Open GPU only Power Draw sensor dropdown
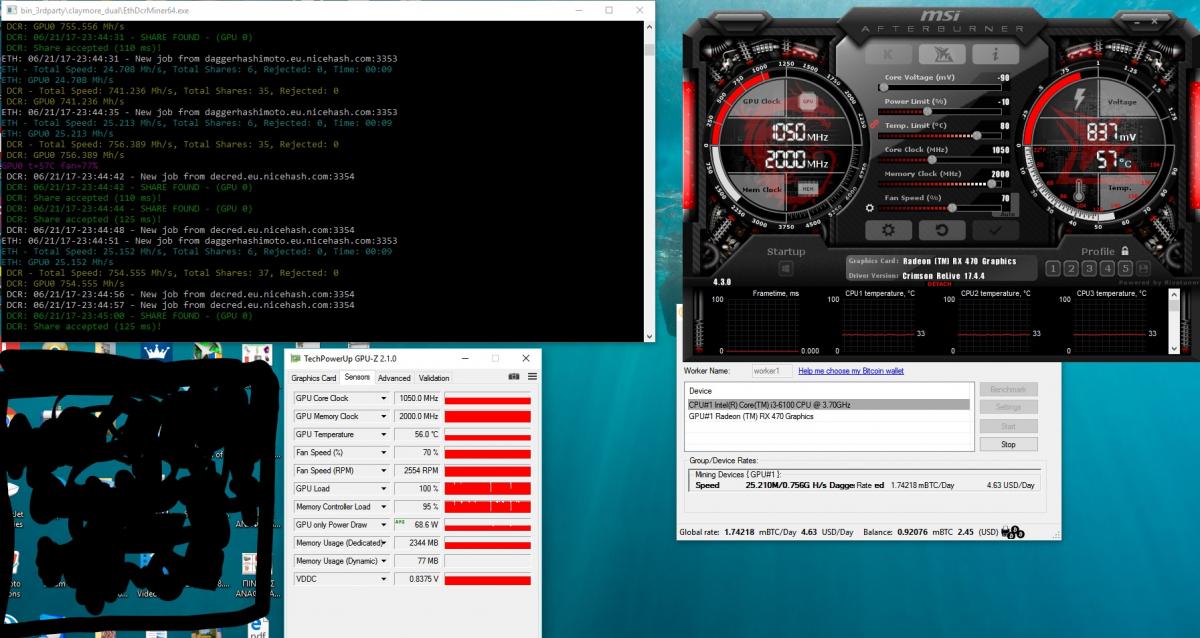Image resolution: width=1200 pixels, height=638 pixels. point(383,524)
